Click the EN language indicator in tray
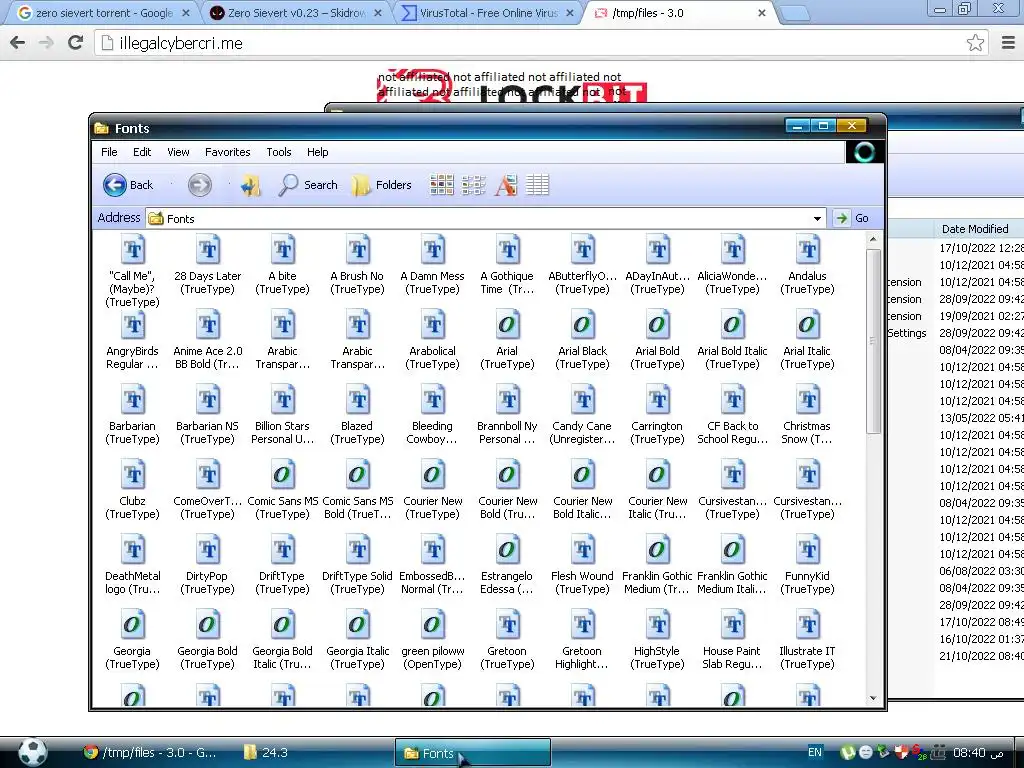 pos(814,752)
